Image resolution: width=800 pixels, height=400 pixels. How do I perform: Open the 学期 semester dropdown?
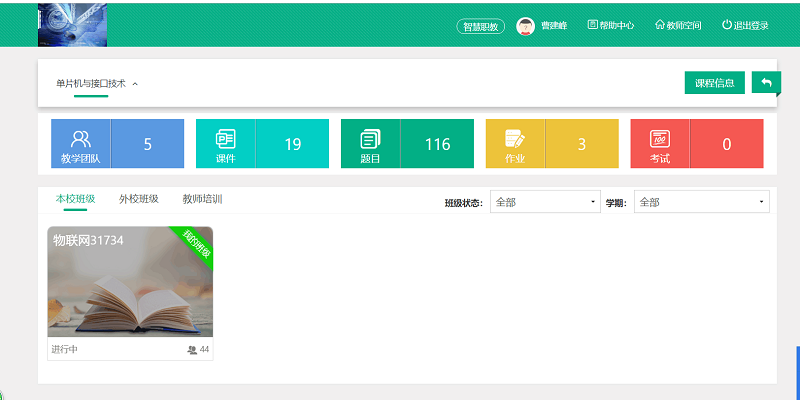pos(701,202)
